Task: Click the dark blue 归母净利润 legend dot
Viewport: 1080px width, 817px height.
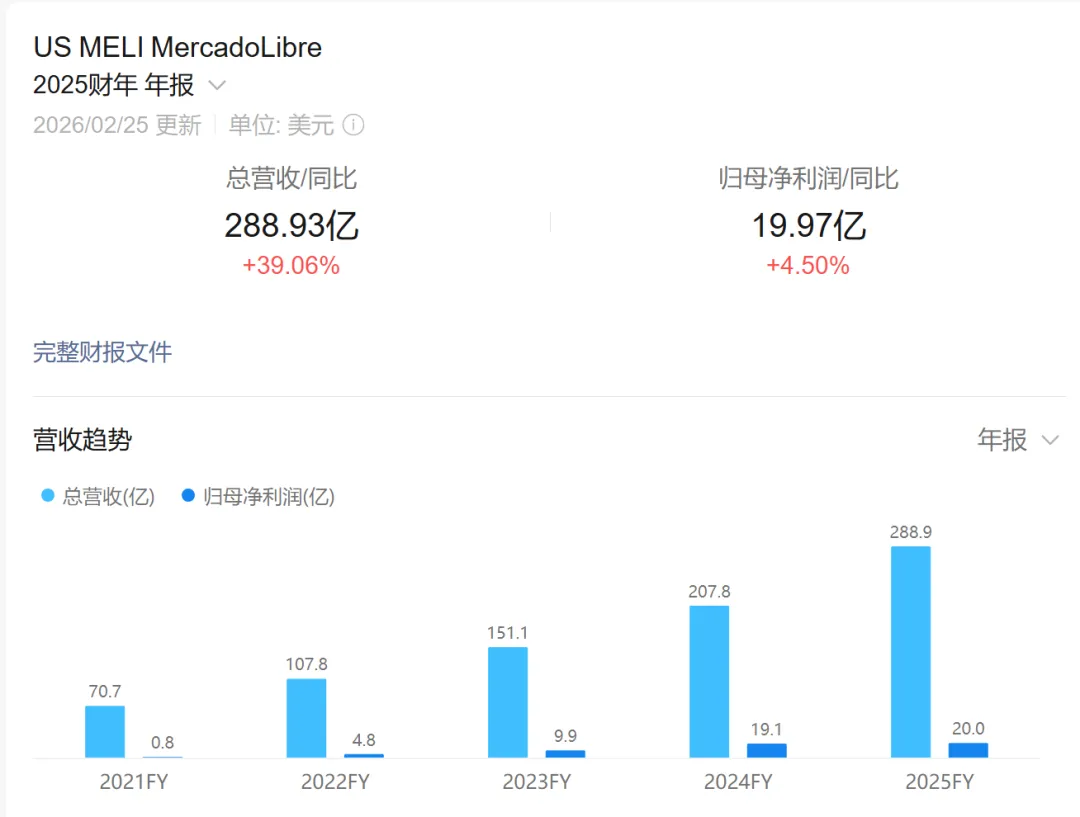Action: tap(188, 496)
